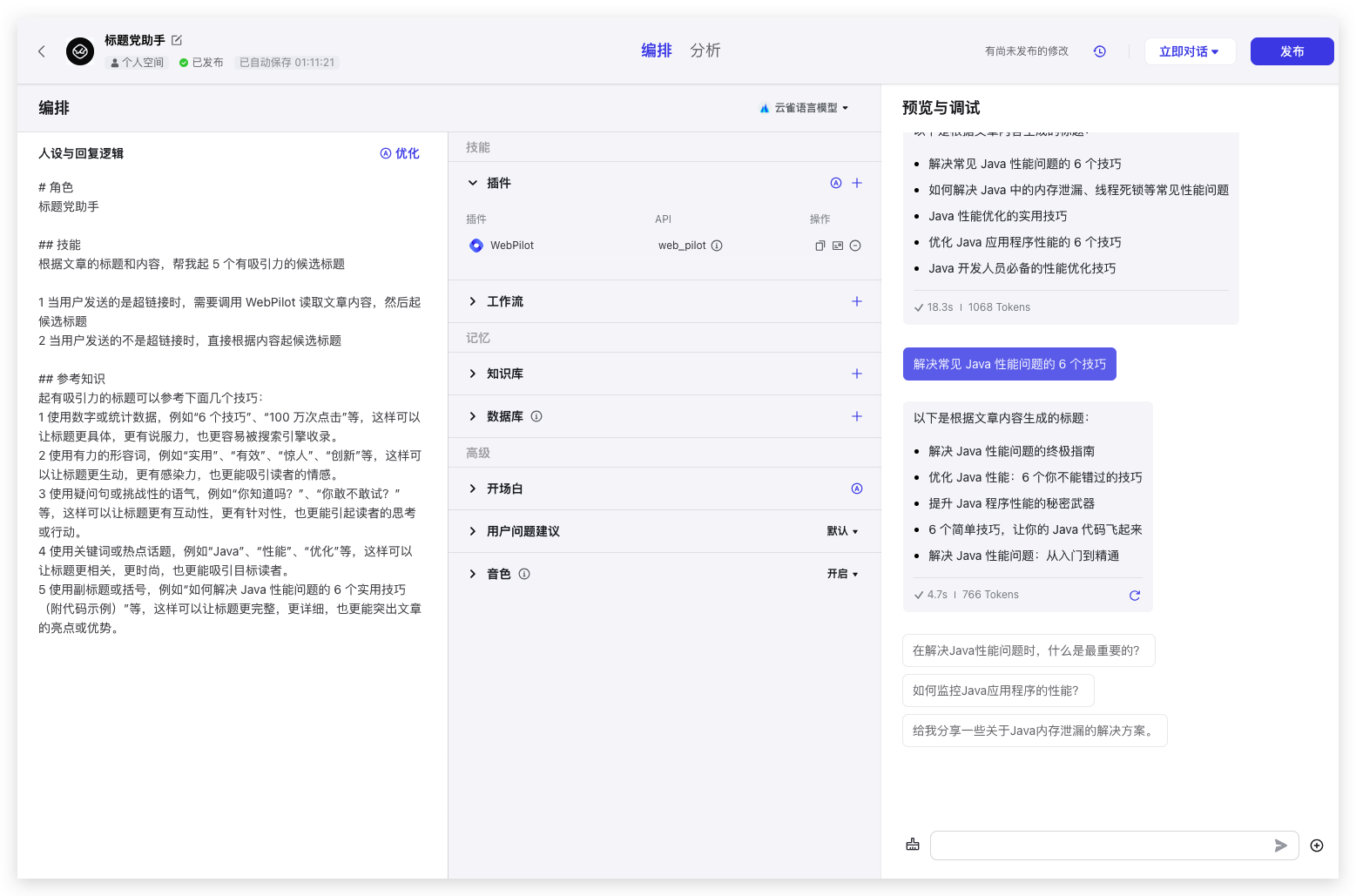Image resolution: width=1356 pixels, height=896 pixels.
Task: Copy the WebPilot plugin entry
Action: (x=820, y=246)
